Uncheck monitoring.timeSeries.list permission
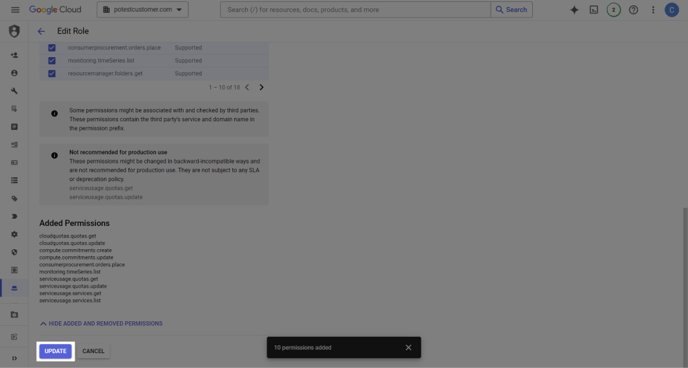 (52, 61)
